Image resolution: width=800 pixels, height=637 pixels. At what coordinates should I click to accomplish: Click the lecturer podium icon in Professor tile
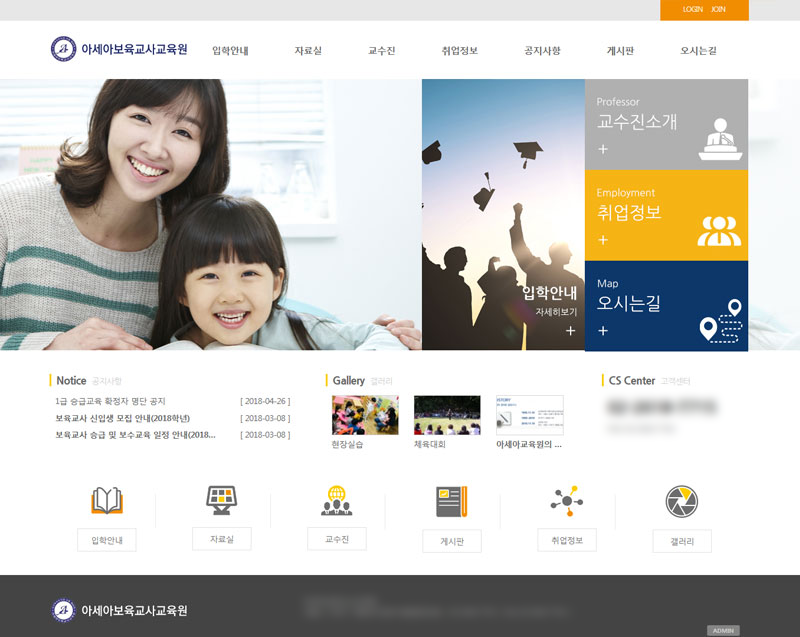(719, 139)
